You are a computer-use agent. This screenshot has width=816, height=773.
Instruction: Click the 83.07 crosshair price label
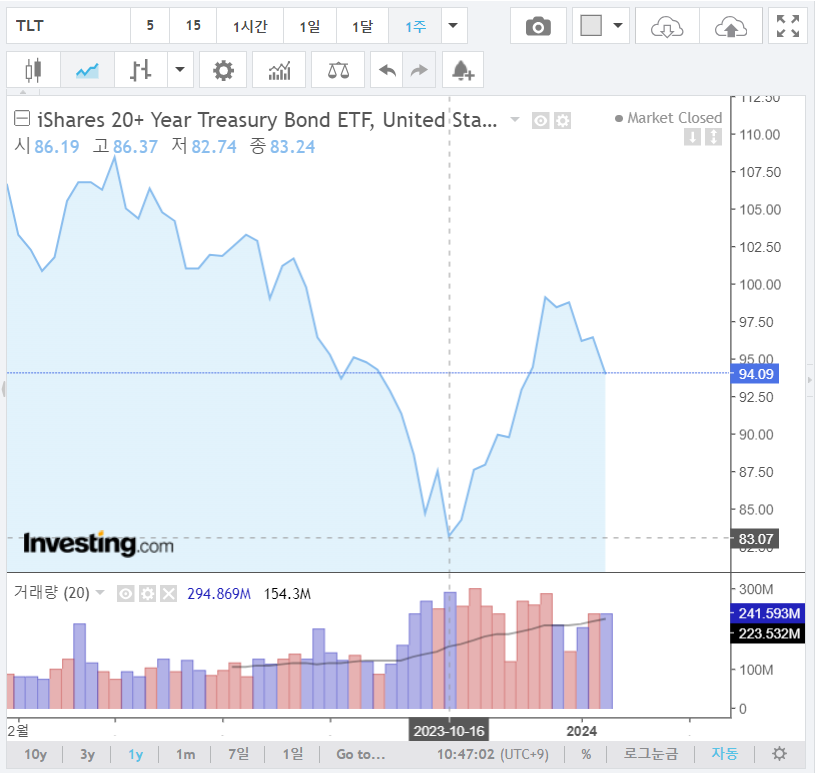pyautogui.click(x=755, y=539)
